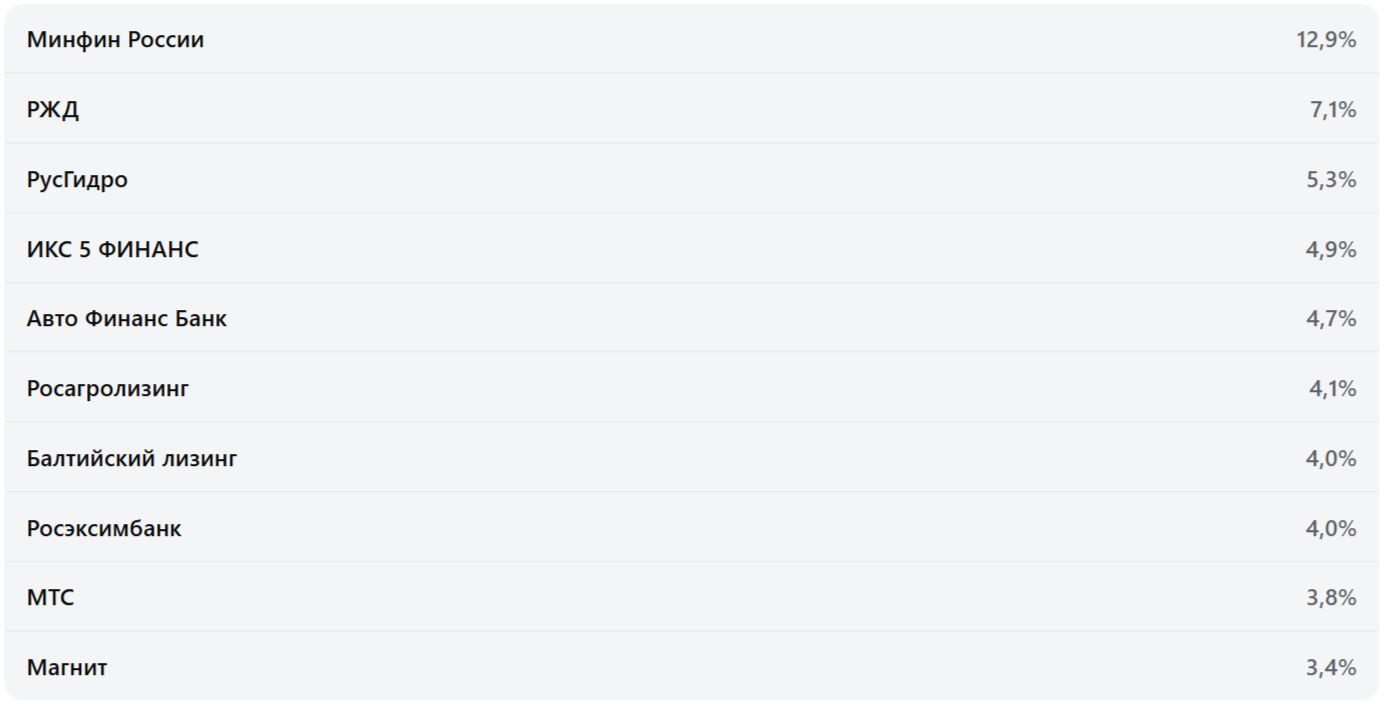This screenshot has height=704, width=1385.
Task: Select the 3,4% value for Магнит
Action: click(x=1331, y=668)
